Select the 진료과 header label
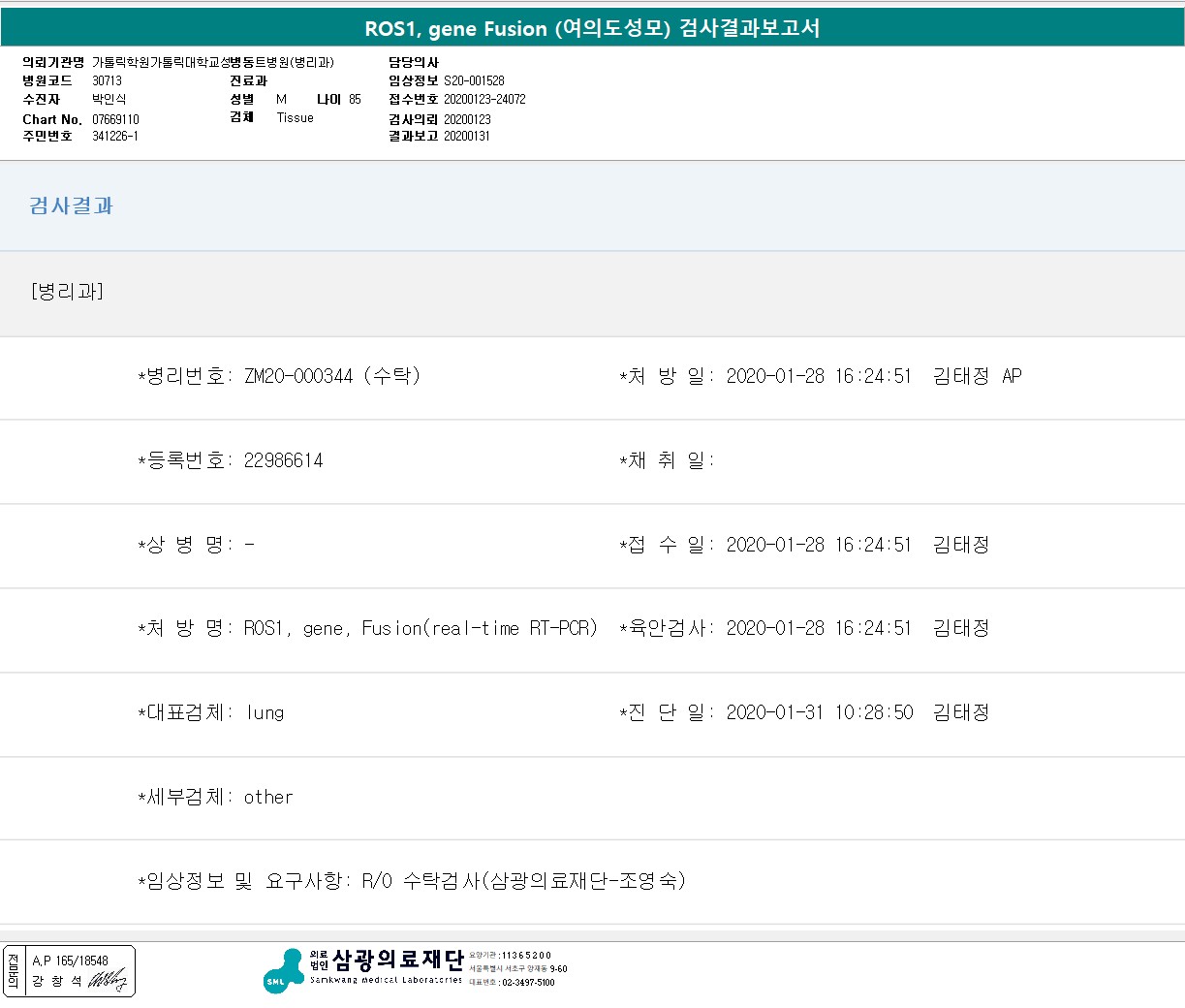 [248, 80]
